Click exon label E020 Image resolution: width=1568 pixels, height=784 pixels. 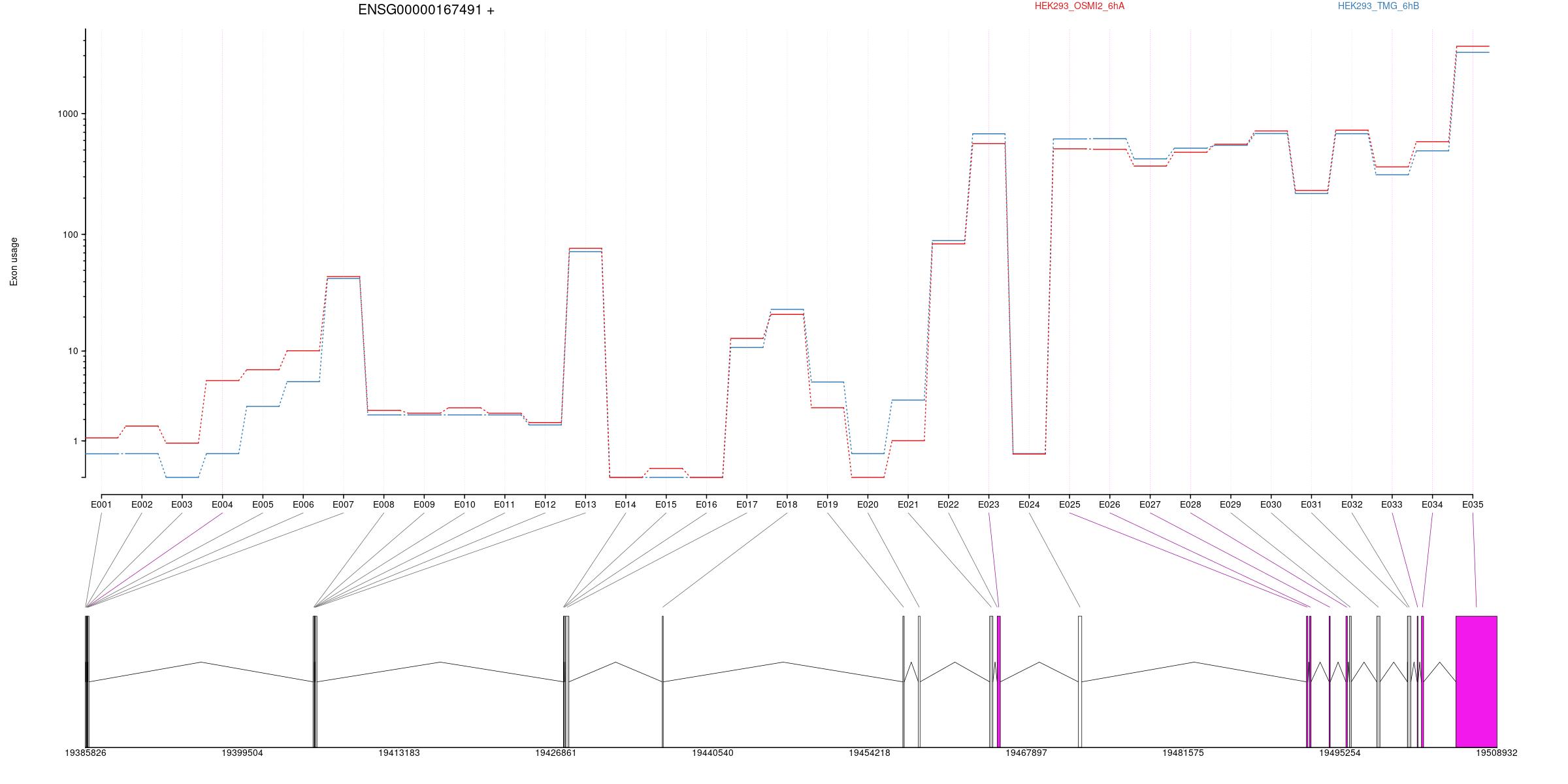[868, 504]
